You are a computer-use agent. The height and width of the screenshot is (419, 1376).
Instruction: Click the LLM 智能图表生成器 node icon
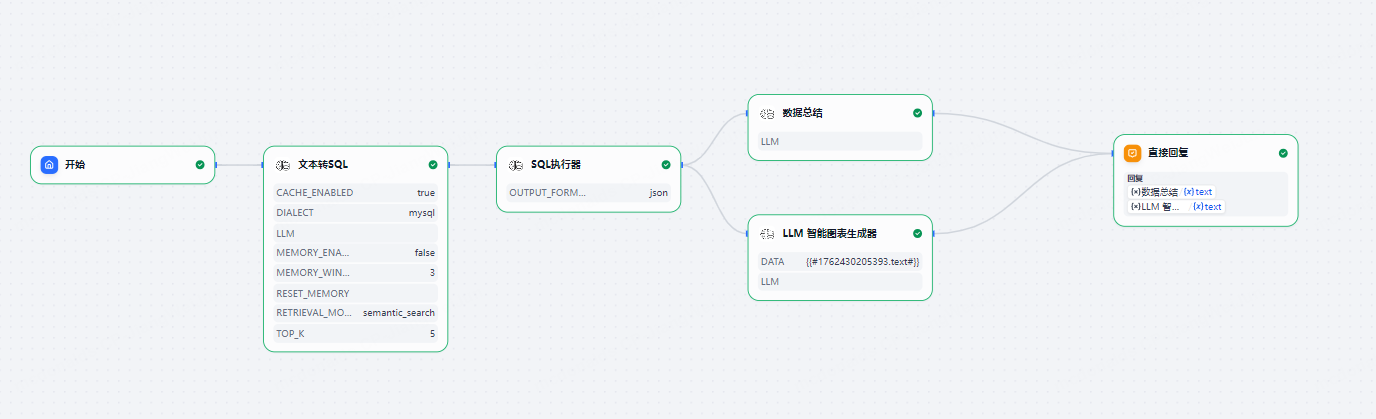click(x=767, y=233)
